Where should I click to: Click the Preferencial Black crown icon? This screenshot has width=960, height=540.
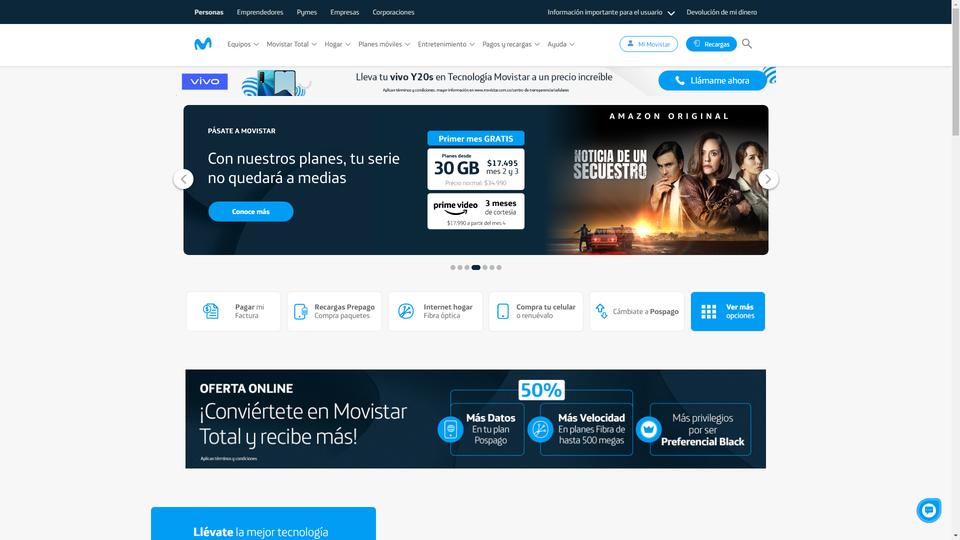(x=648, y=429)
